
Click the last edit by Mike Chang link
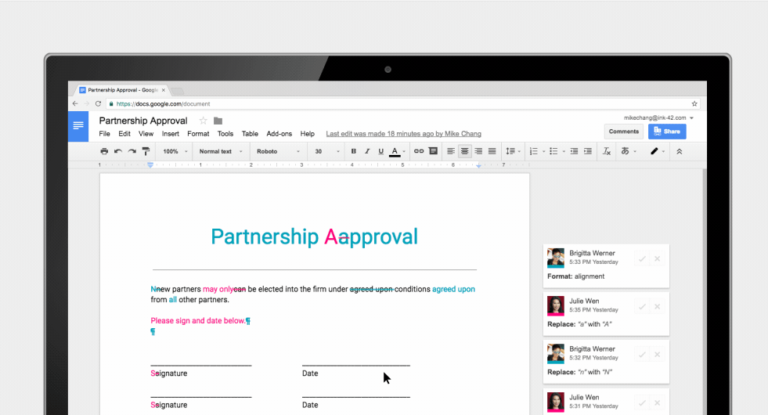click(x=404, y=134)
